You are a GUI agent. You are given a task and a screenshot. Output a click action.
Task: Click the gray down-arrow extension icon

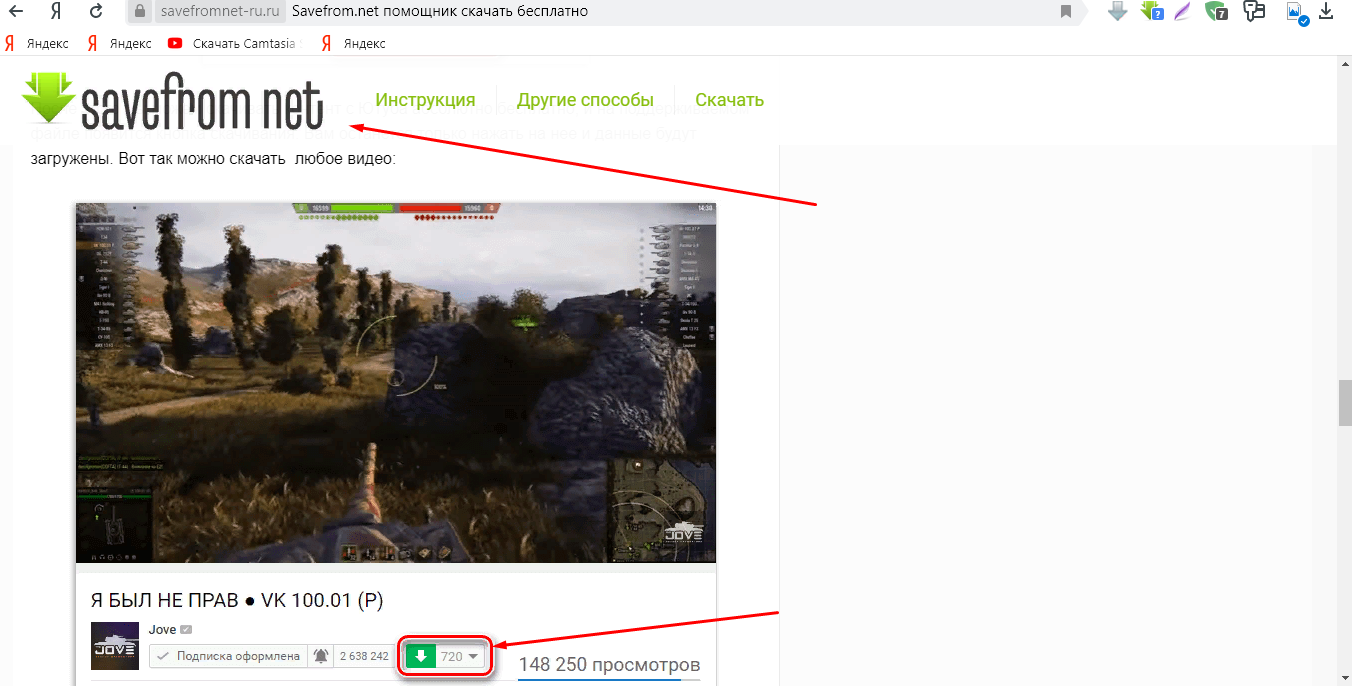[1118, 12]
